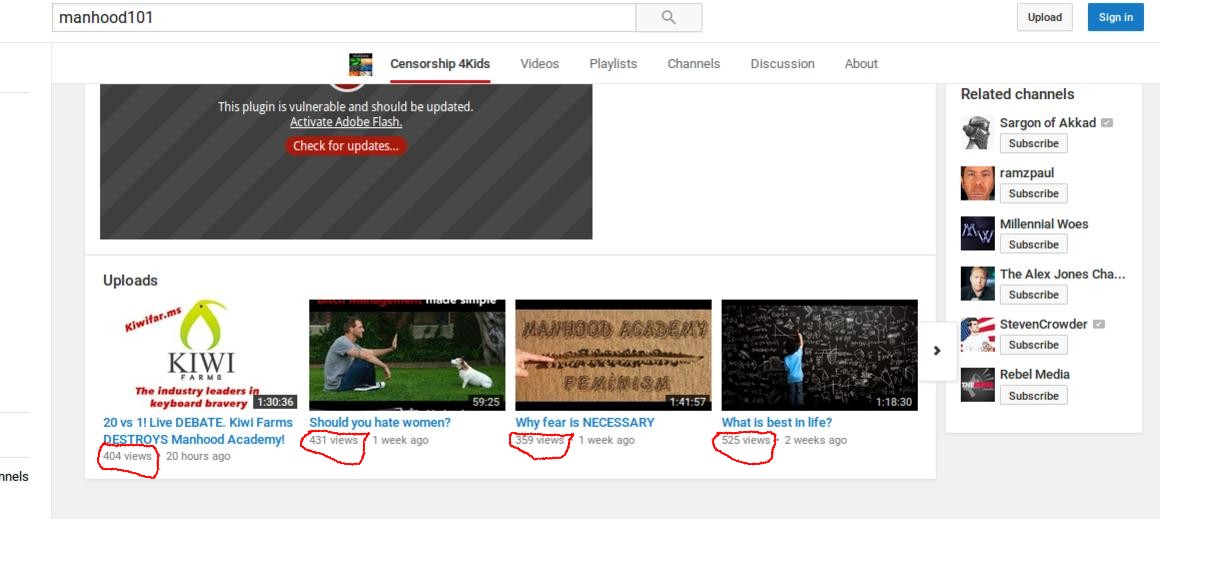The height and width of the screenshot is (576, 1216).
Task: Open Should you hate women thumbnail
Action: click(407, 355)
